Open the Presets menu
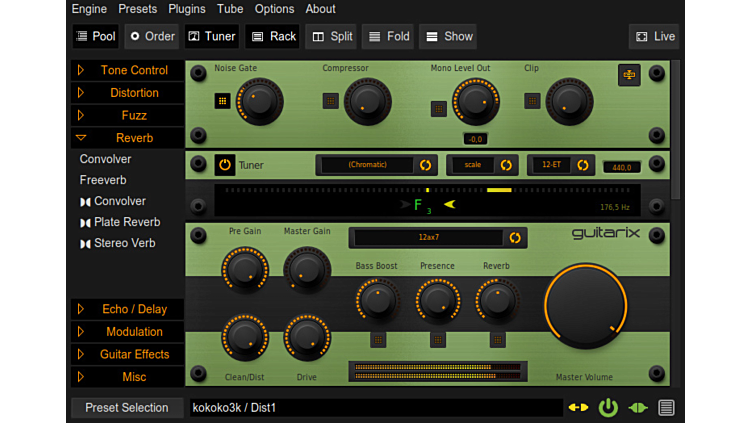Viewport: 752px width, 423px height. (137, 9)
